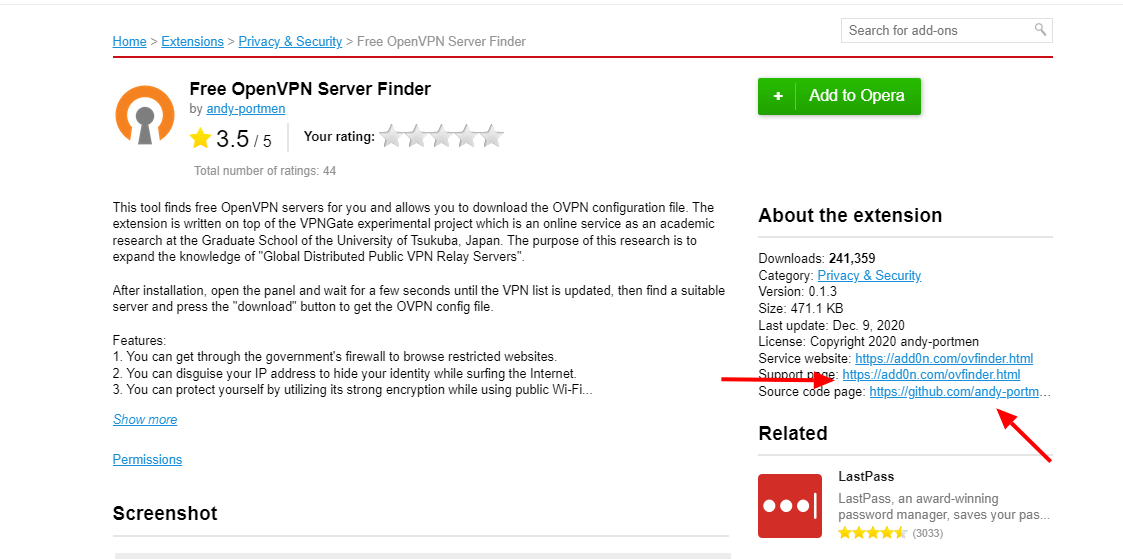The width and height of the screenshot is (1123, 559).
Task: Rate the extension four stars
Action: [x=466, y=136]
